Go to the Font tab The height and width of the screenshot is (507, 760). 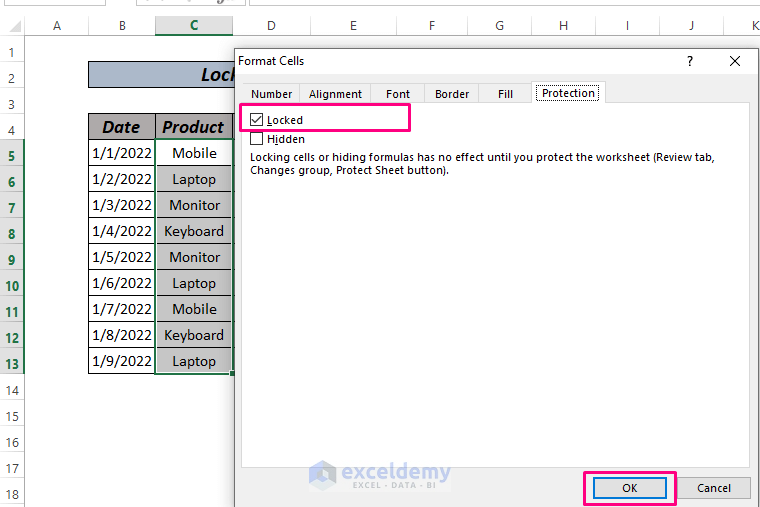click(x=398, y=94)
